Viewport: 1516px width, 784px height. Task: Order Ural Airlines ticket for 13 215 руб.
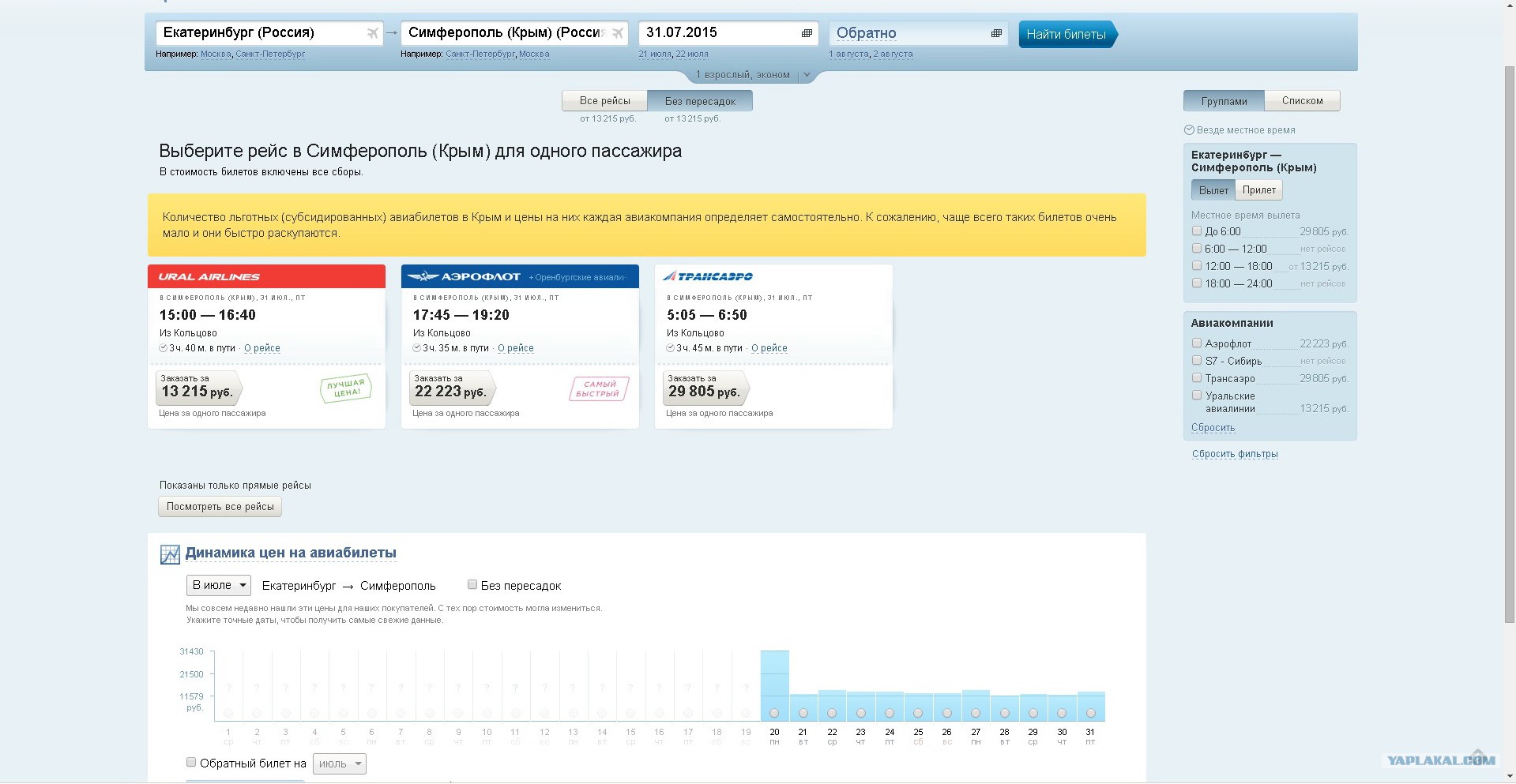tap(198, 388)
